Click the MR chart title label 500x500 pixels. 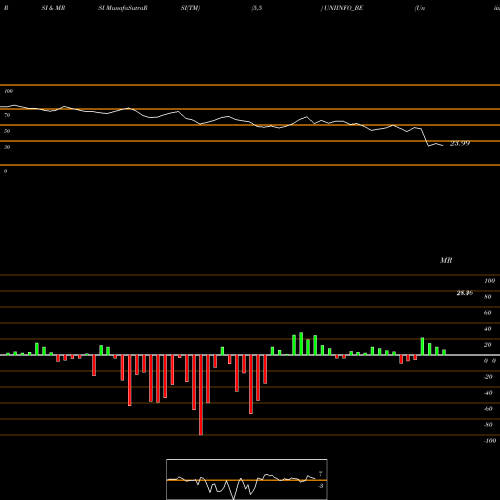(x=446, y=260)
